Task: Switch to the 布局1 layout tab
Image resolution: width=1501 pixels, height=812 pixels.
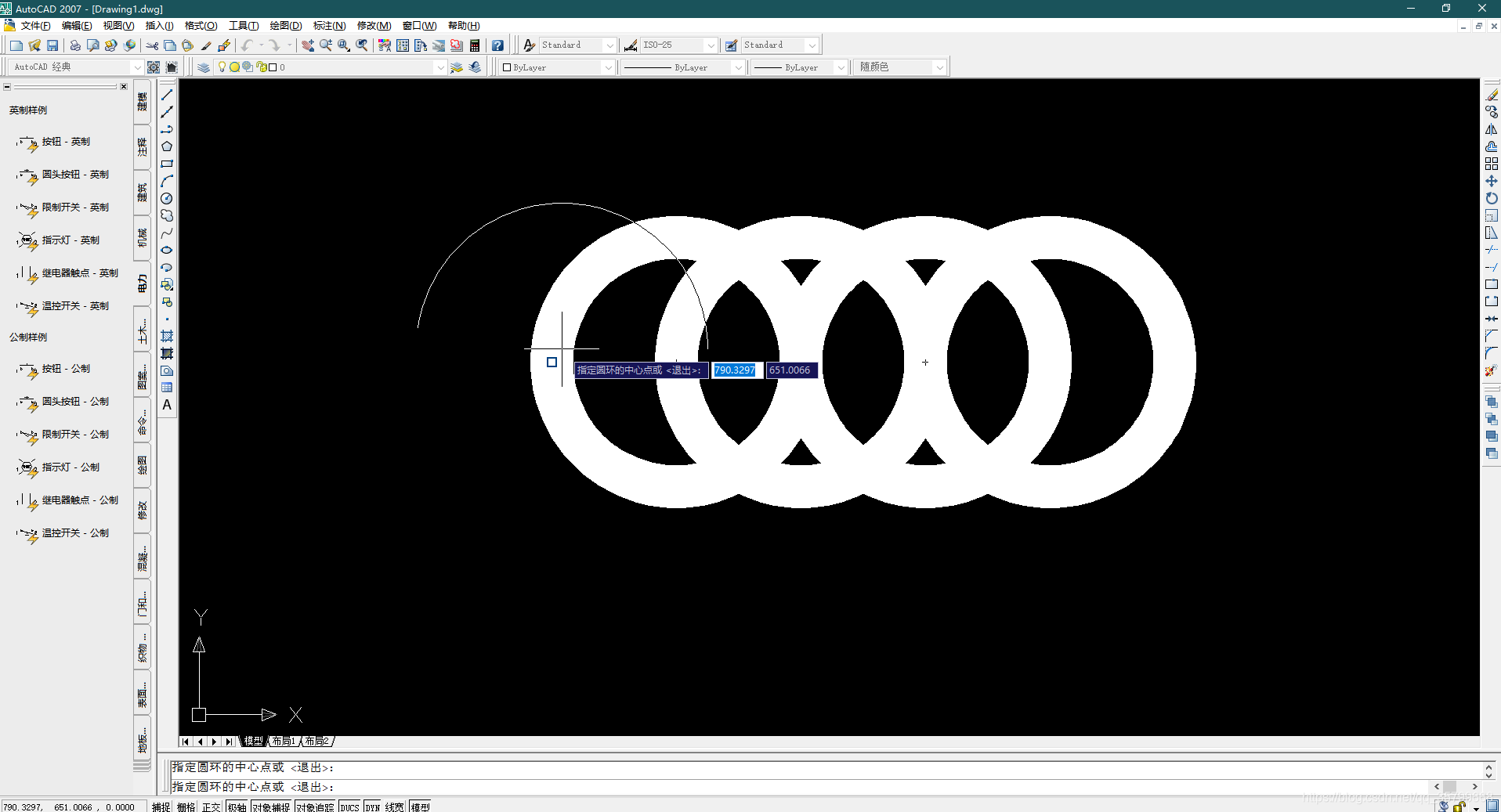Action: pos(284,741)
